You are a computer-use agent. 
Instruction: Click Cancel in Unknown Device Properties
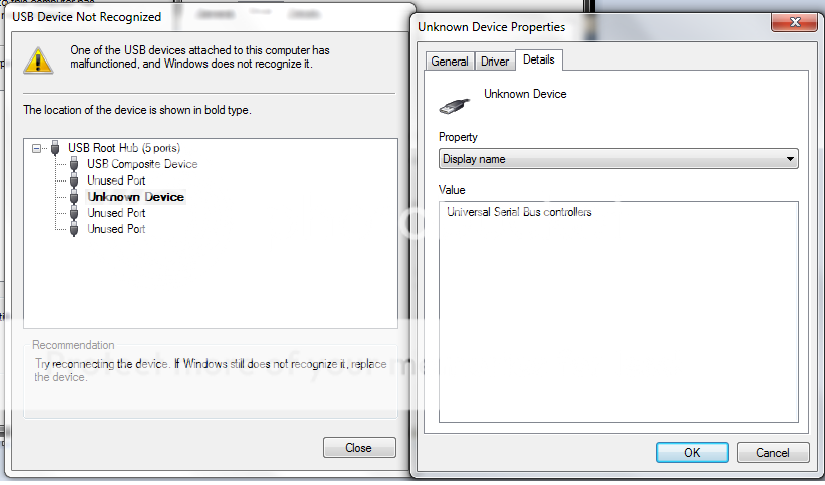coord(772,452)
